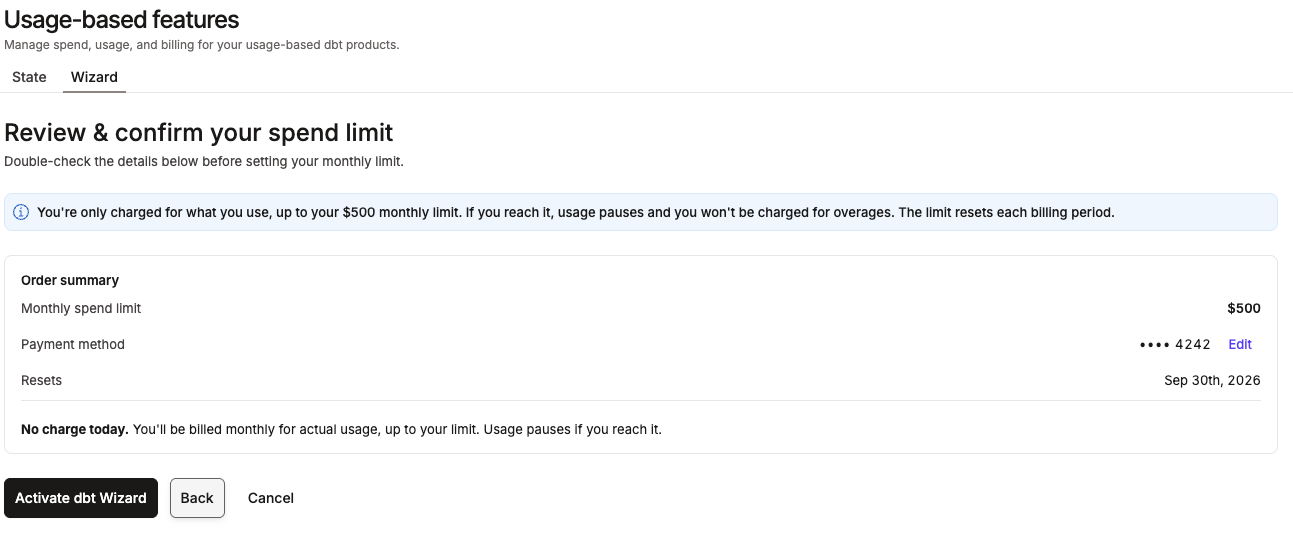The width and height of the screenshot is (1293, 560).
Task: Click the 'Usage-based features' page title
Action: (122, 19)
